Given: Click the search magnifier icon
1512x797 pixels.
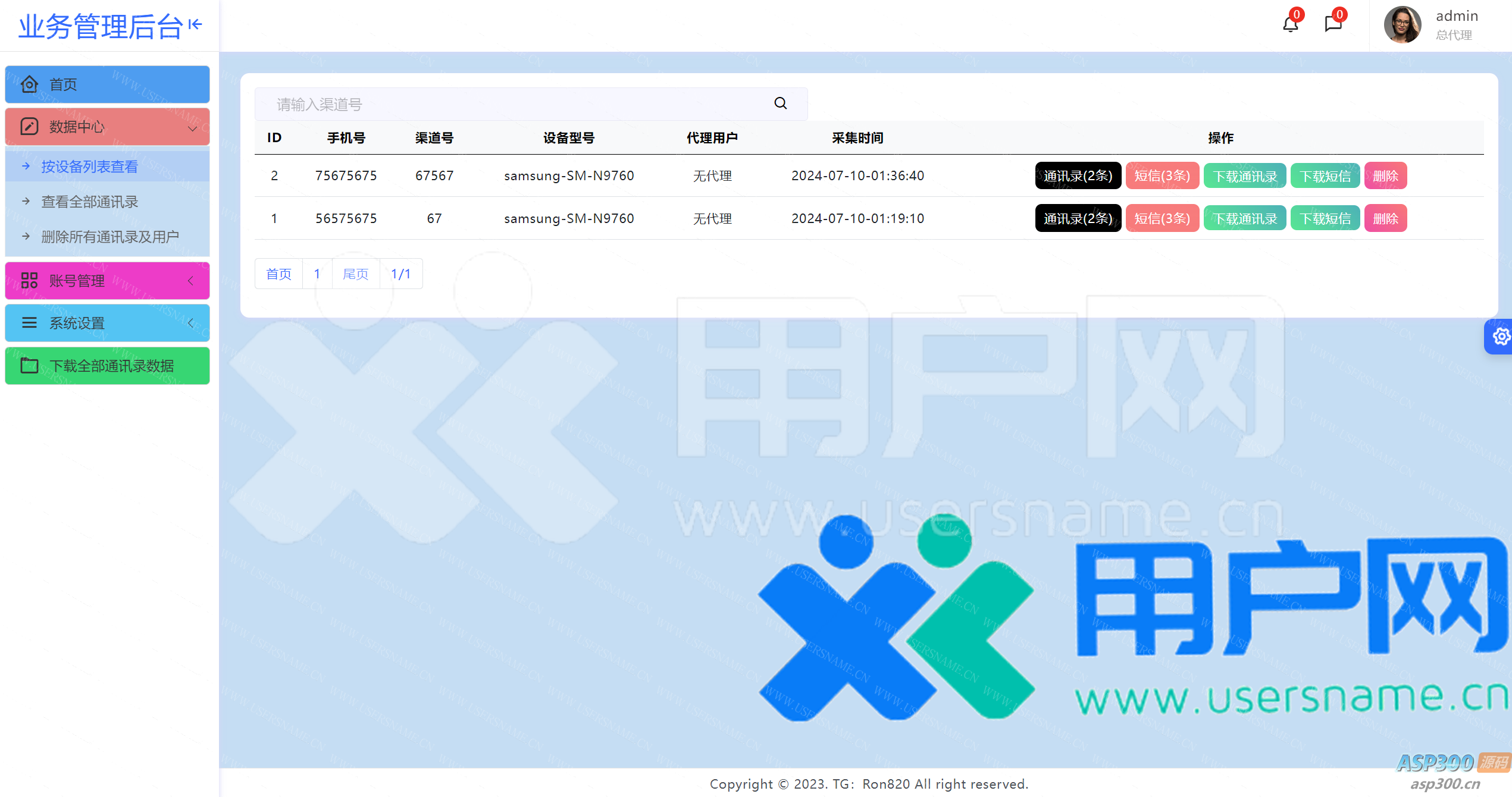Looking at the screenshot, I should pyautogui.click(x=780, y=103).
